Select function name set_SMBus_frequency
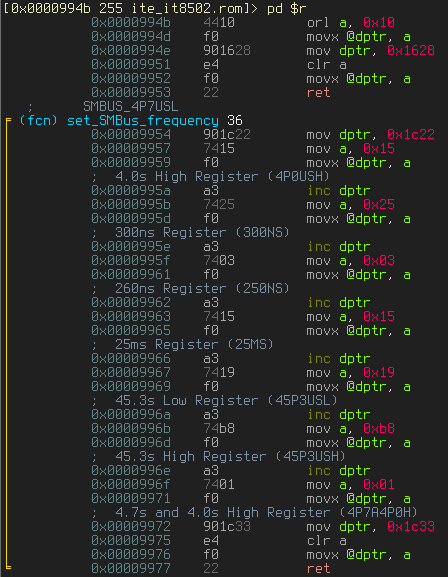 (x=143, y=121)
